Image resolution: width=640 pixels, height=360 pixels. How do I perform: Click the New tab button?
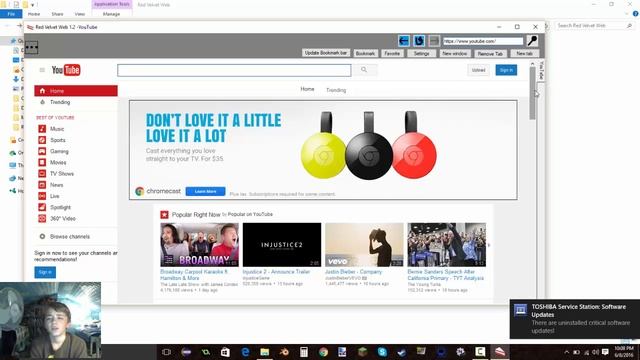(x=524, y=53)
